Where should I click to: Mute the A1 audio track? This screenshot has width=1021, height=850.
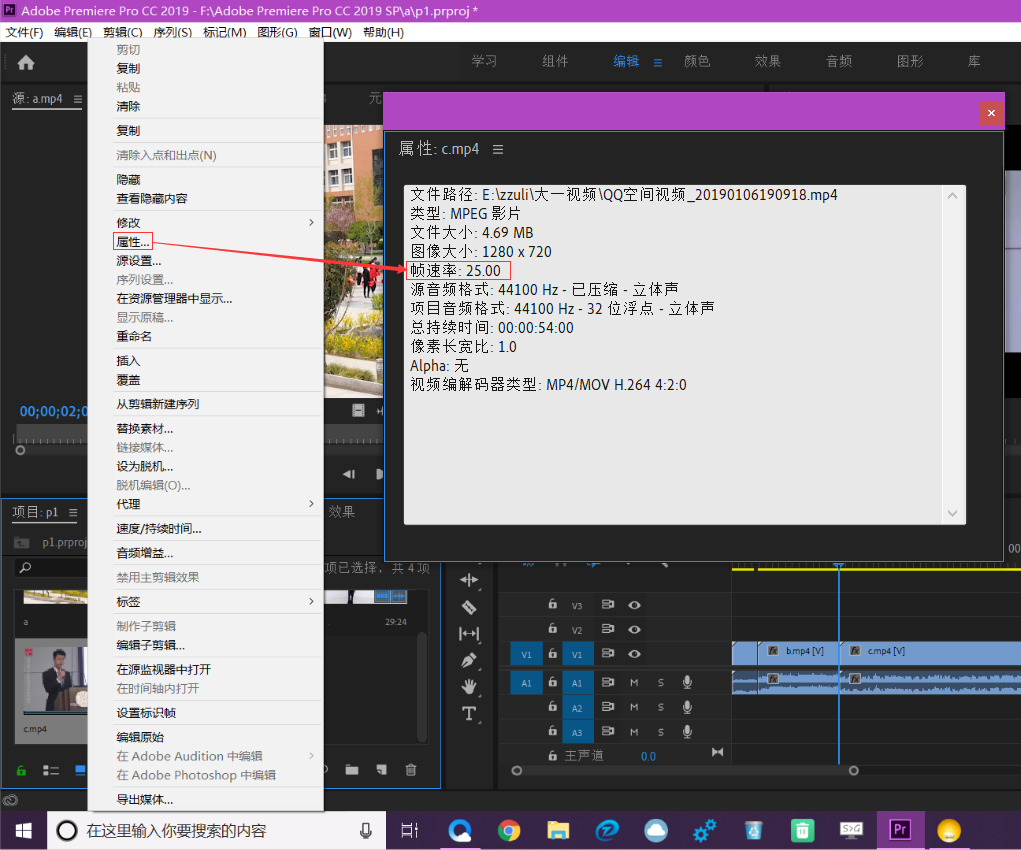point(634,683)
